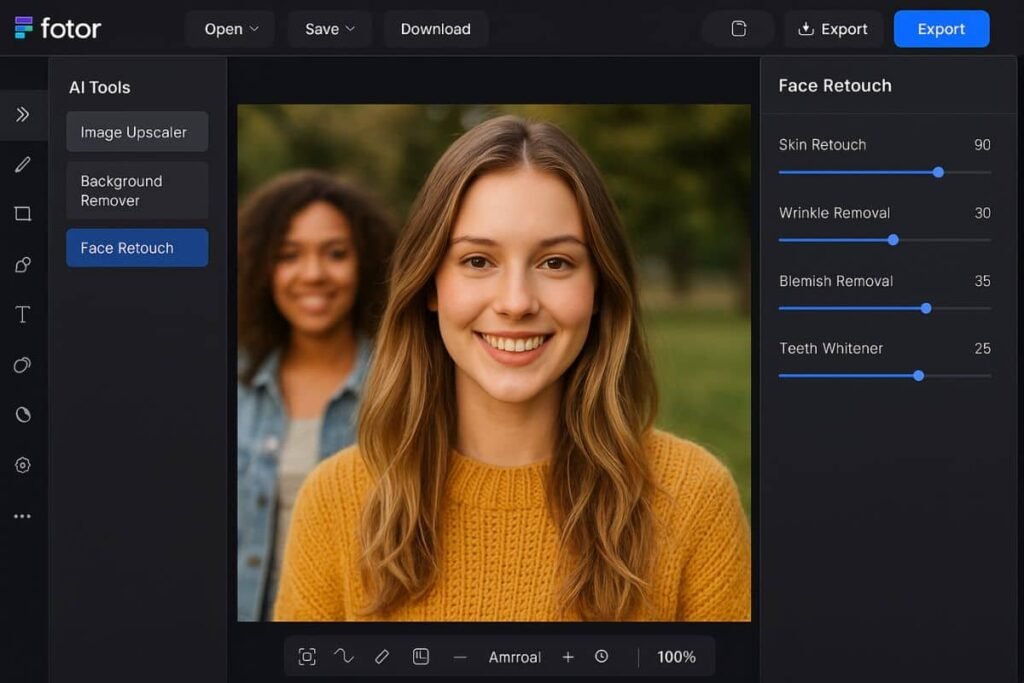Click the copy icon in the top bar

(x=738, y=29)
